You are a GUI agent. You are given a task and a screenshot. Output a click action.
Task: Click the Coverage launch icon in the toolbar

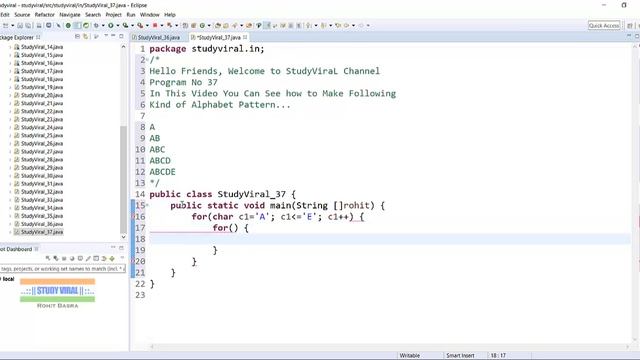tap(126, 25)
